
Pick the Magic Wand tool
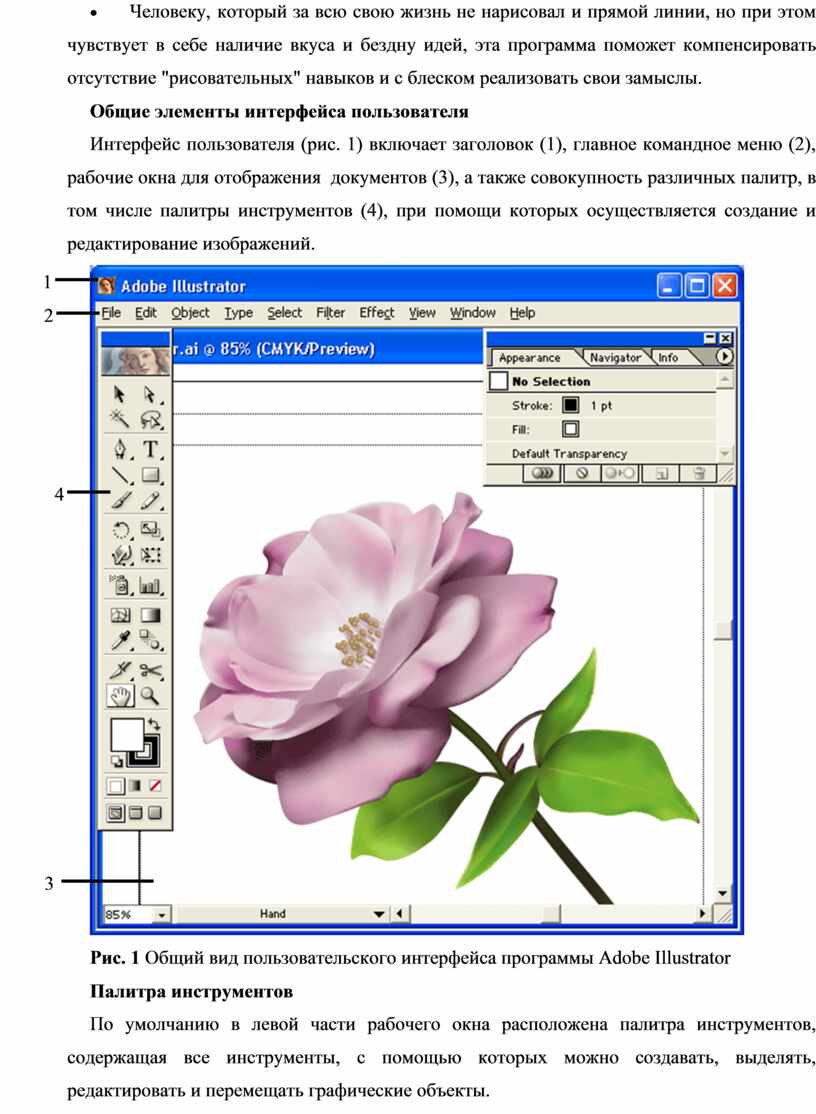click(119, 419)
